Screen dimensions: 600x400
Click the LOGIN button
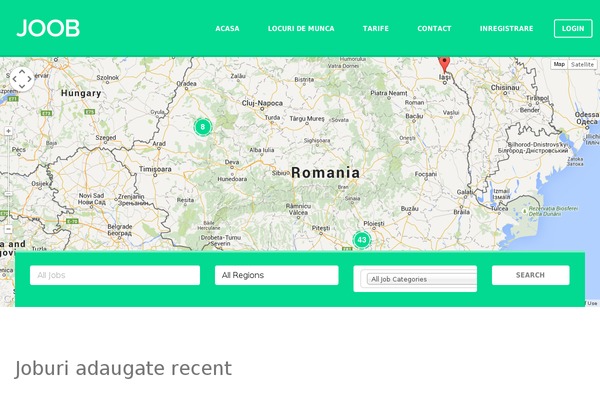pos(573,28)
